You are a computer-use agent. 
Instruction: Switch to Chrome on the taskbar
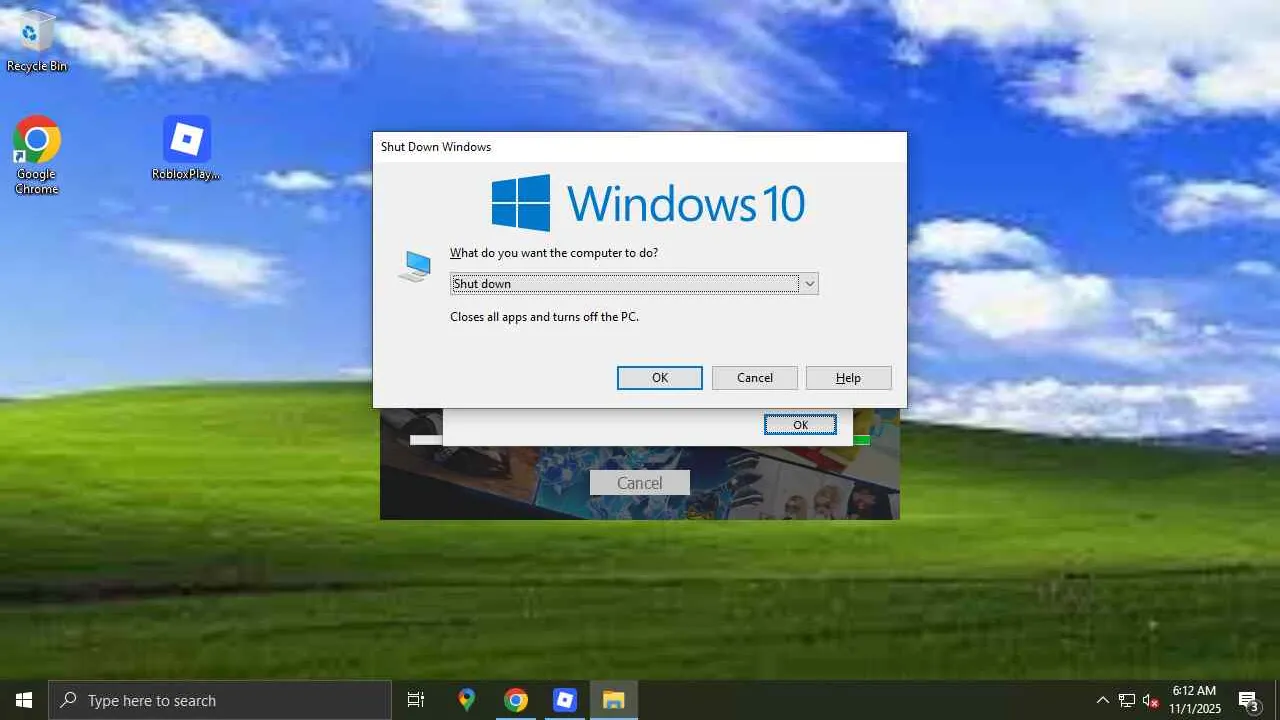[516, 700]
